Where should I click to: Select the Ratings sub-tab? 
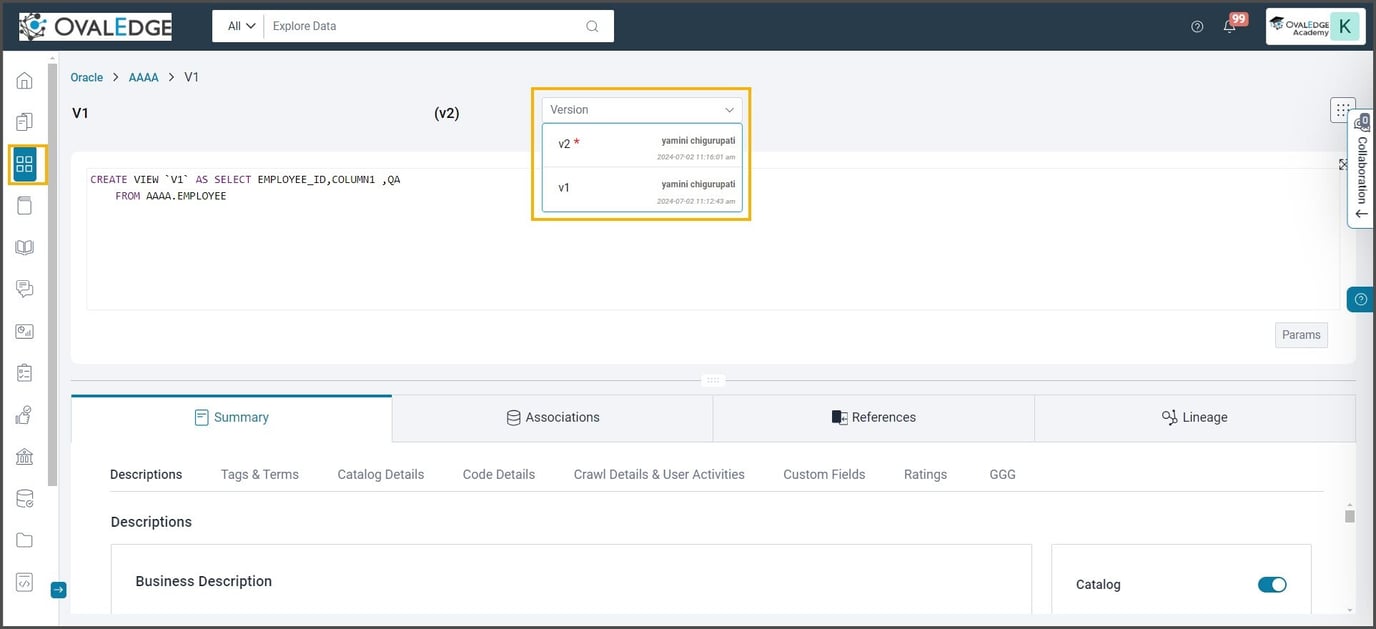(925, 474)
